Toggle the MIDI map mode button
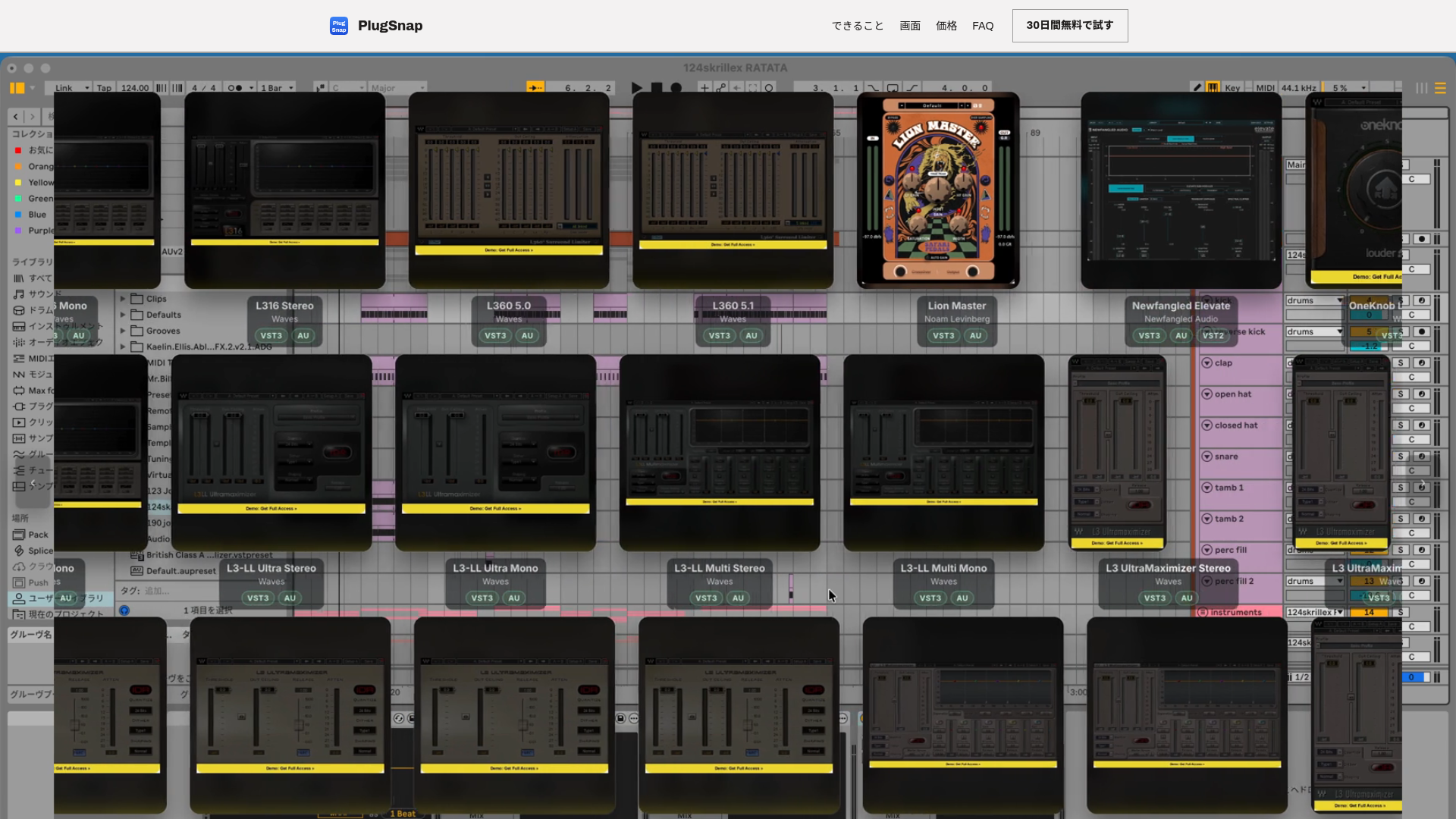The image size is (1456, 819). (x=1265, y=88)
